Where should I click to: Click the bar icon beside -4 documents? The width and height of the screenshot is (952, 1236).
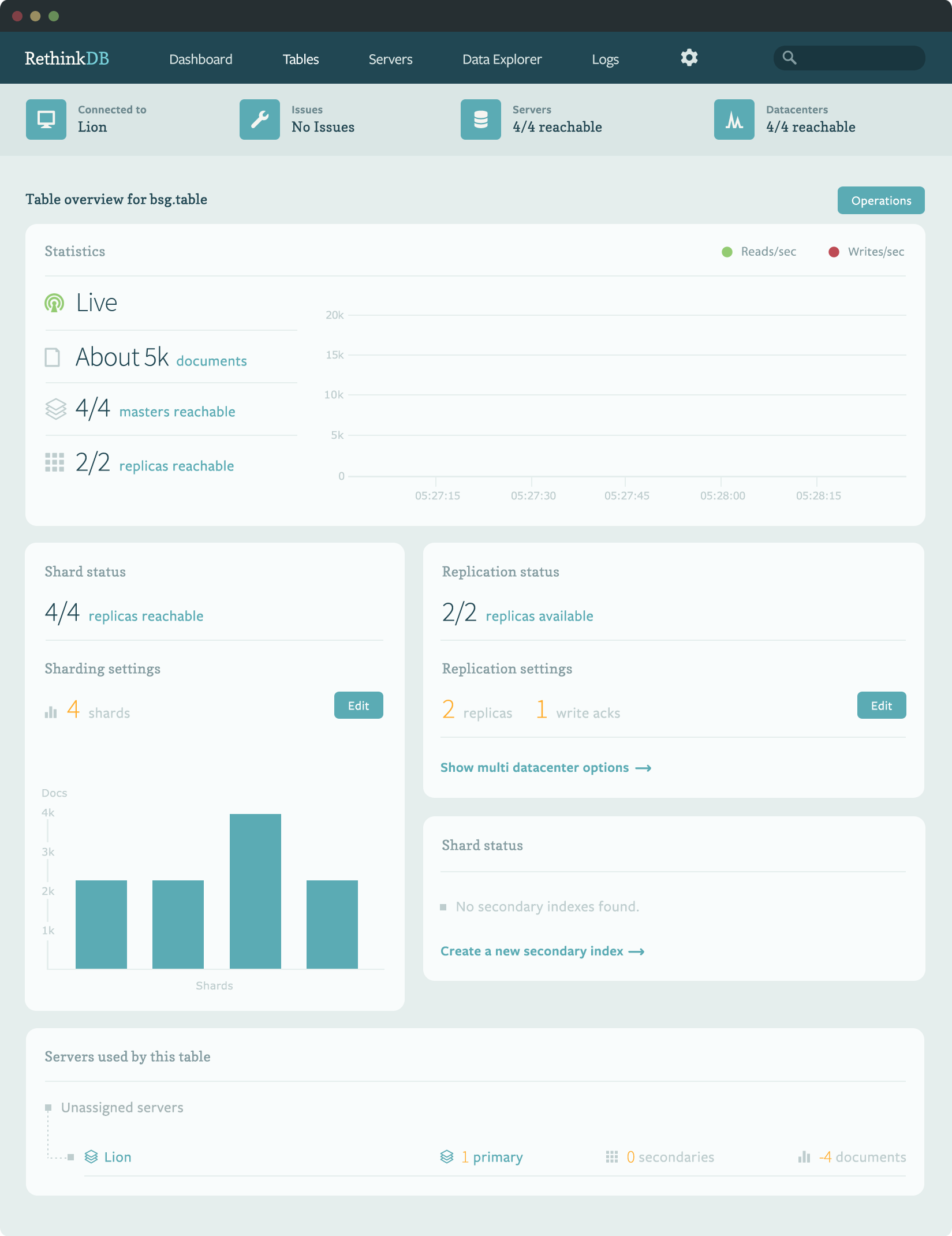[x=804, y=1157]
